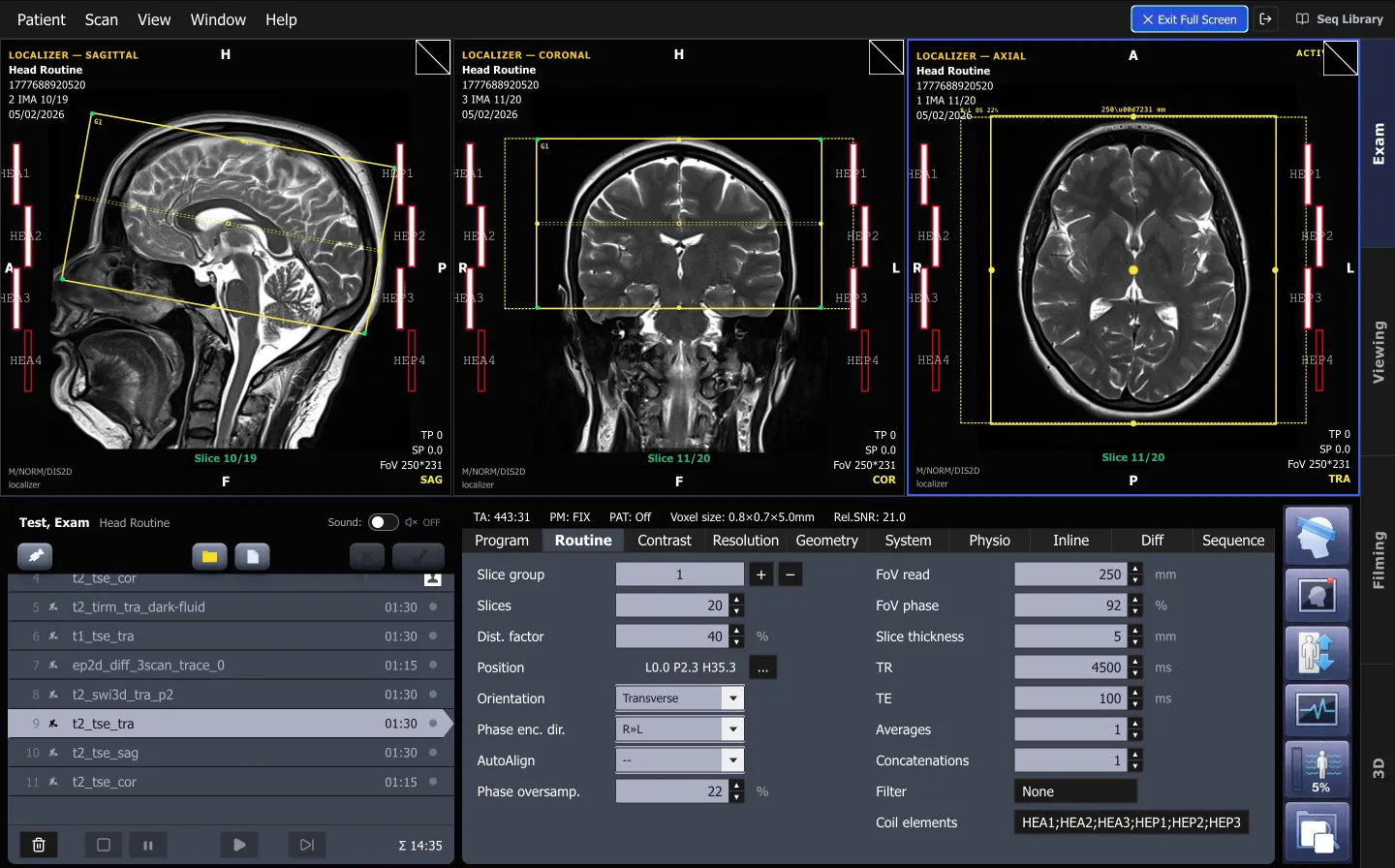Pause the scan queue
1395x868 pixels.
(148, 845)
